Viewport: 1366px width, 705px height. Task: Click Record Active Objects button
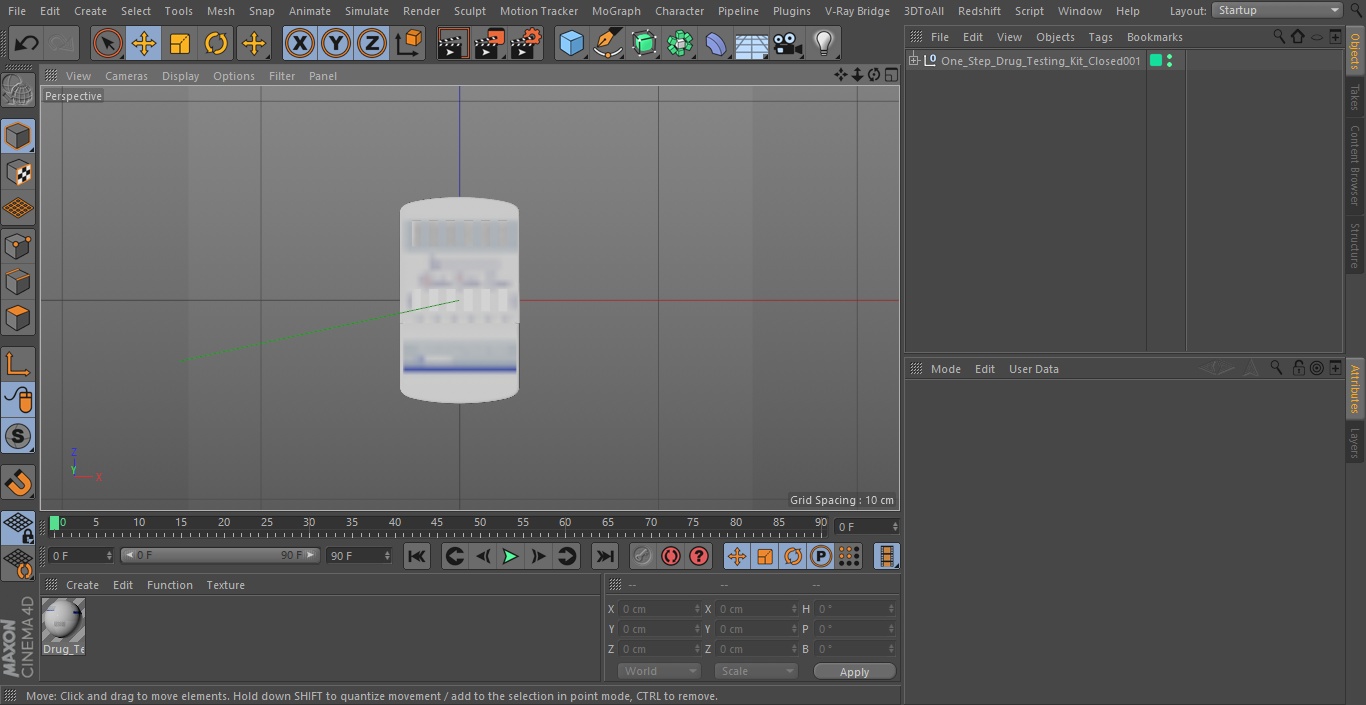pyautogui.click(x=642, y=556)
